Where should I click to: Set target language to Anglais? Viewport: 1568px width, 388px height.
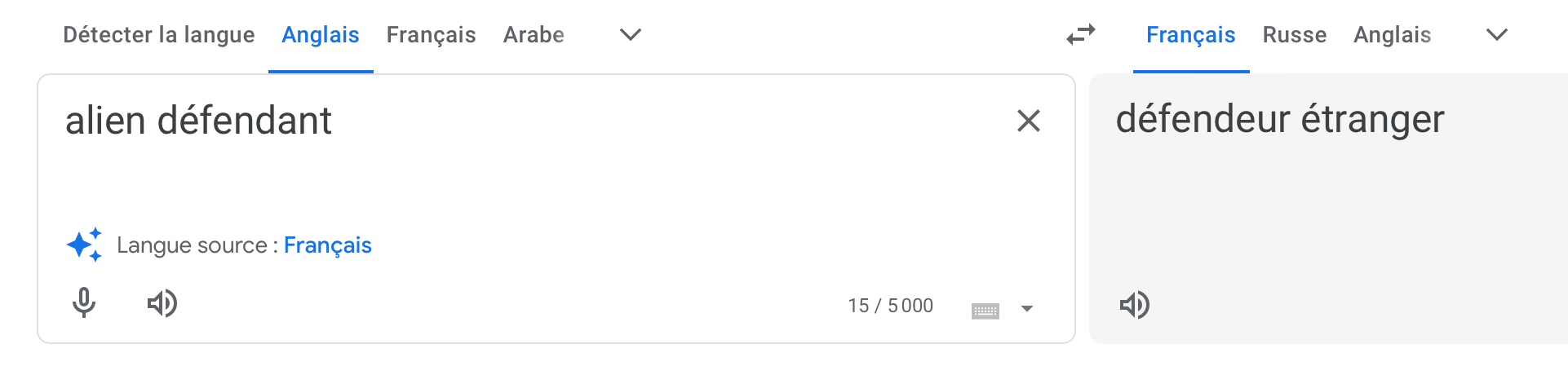point(1392,35)
